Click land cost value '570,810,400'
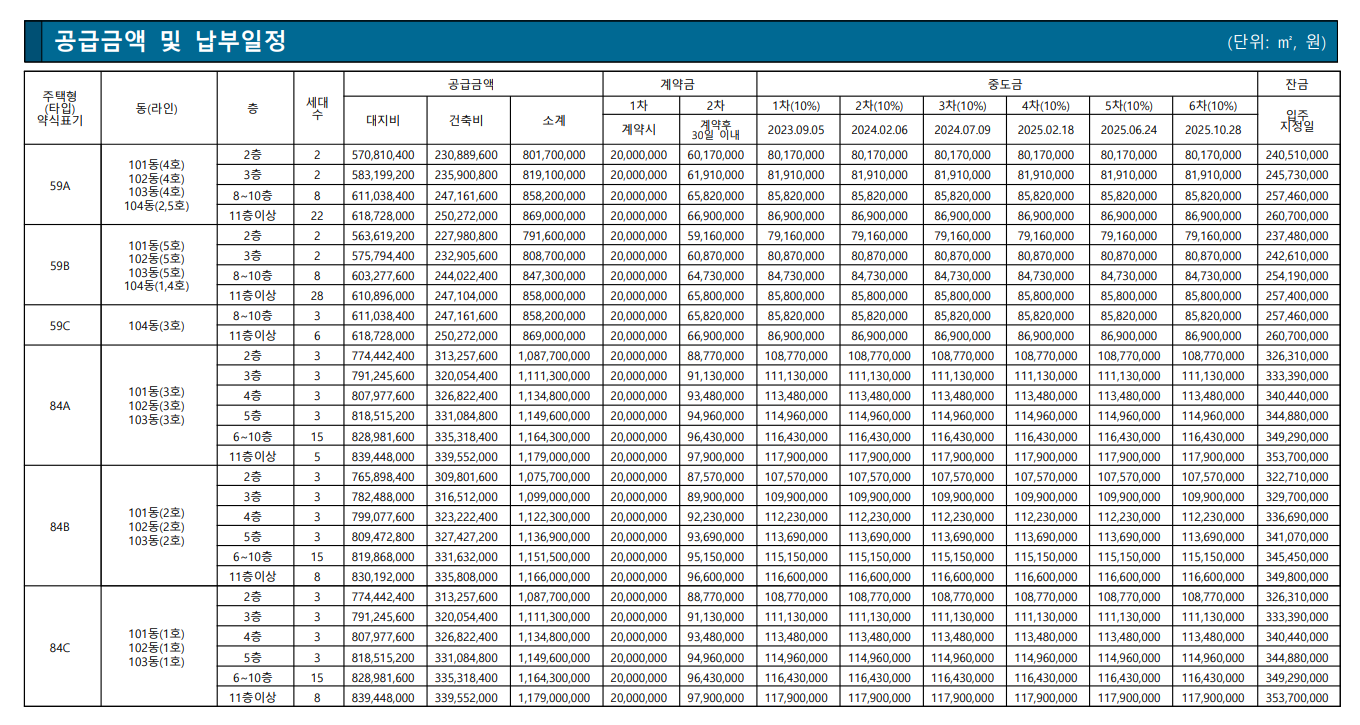The height and width of the screenshot is (725, 1360). click(x=384, y=155)
